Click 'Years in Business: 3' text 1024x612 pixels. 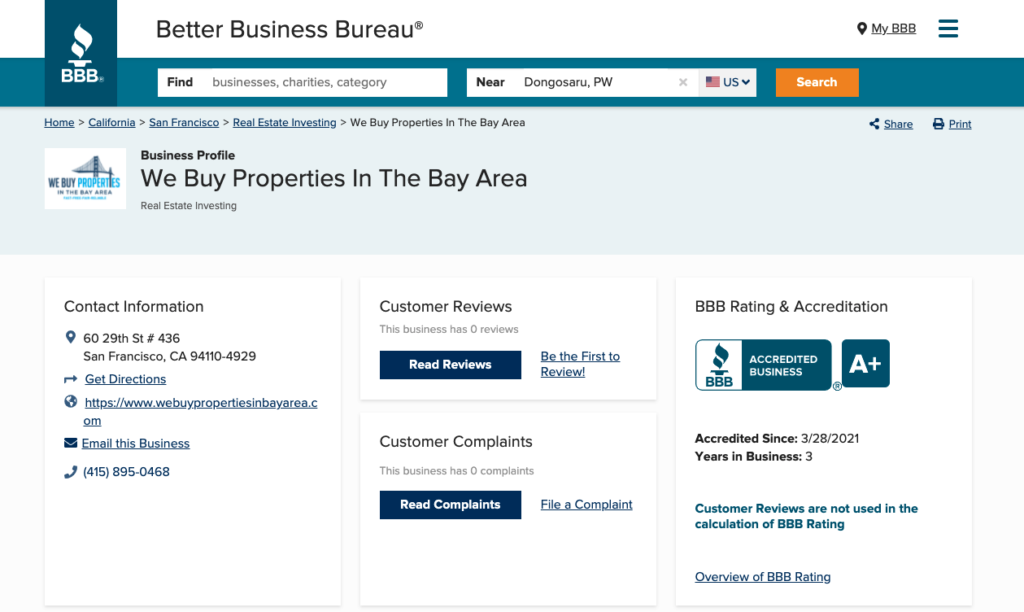(754, 457)
